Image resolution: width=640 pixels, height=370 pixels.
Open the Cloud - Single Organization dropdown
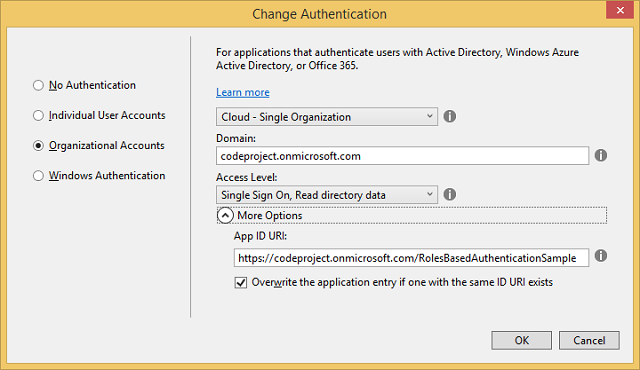pos(327,117)
